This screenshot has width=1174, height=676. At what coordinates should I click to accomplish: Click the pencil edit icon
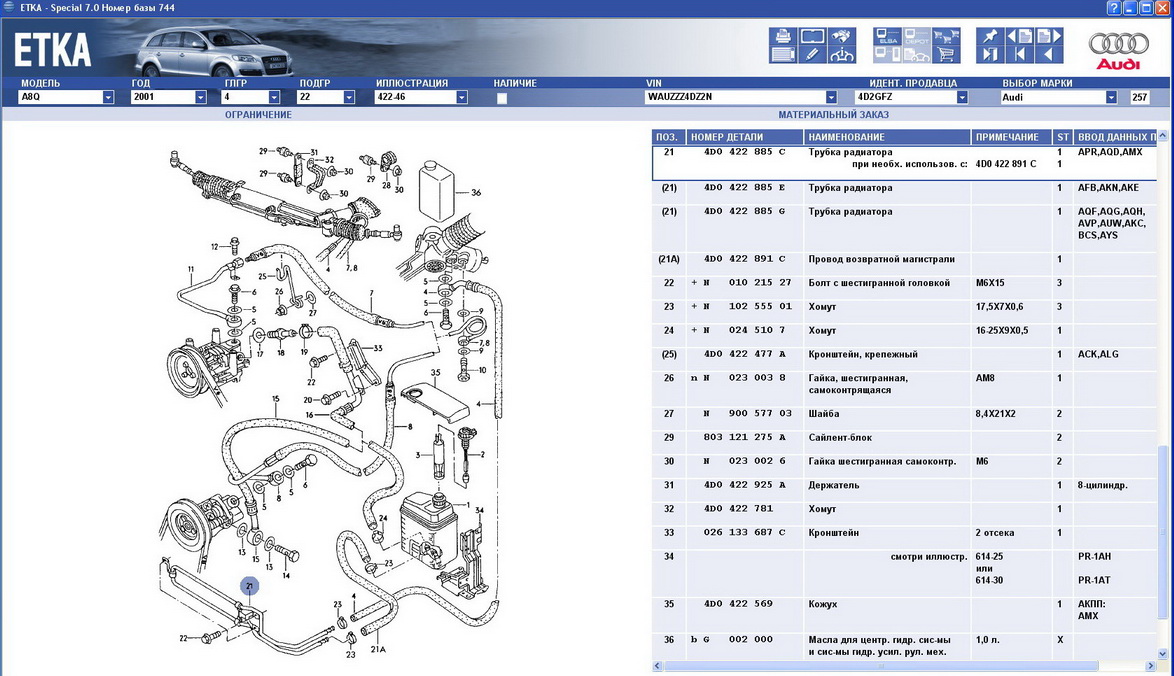tap(812, 55)
